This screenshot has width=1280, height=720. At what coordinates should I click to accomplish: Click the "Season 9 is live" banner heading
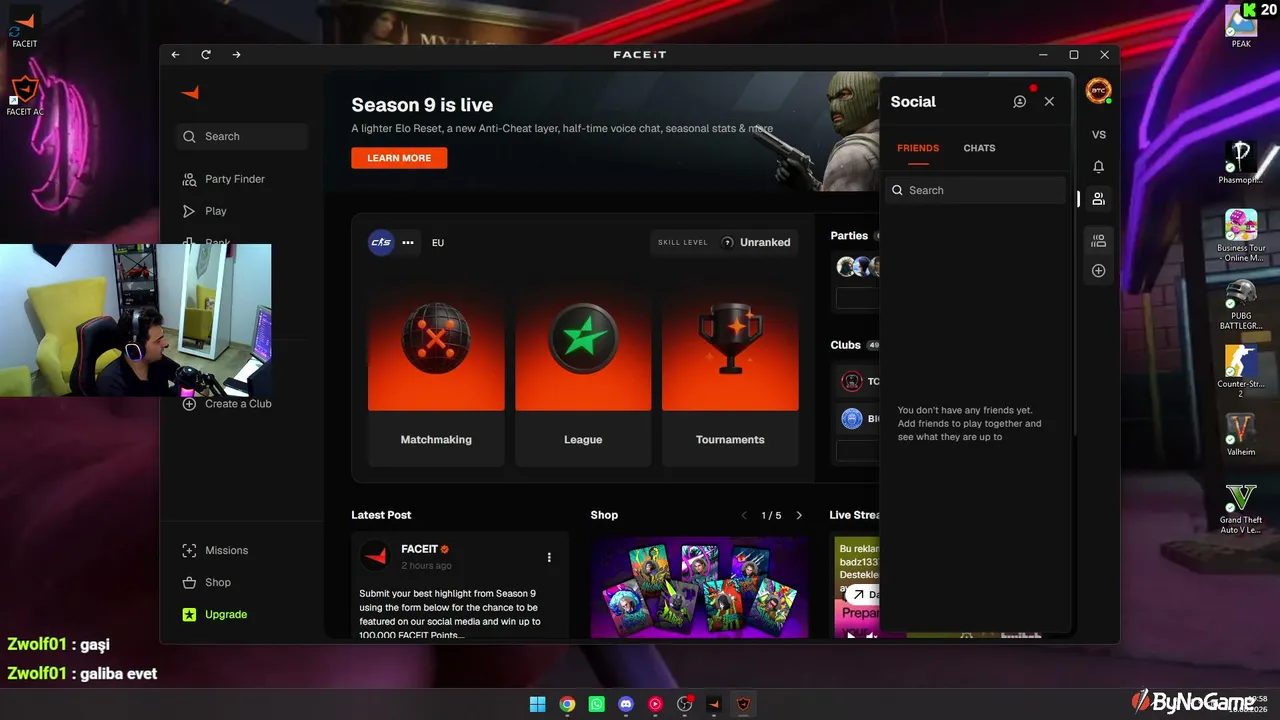422,105
